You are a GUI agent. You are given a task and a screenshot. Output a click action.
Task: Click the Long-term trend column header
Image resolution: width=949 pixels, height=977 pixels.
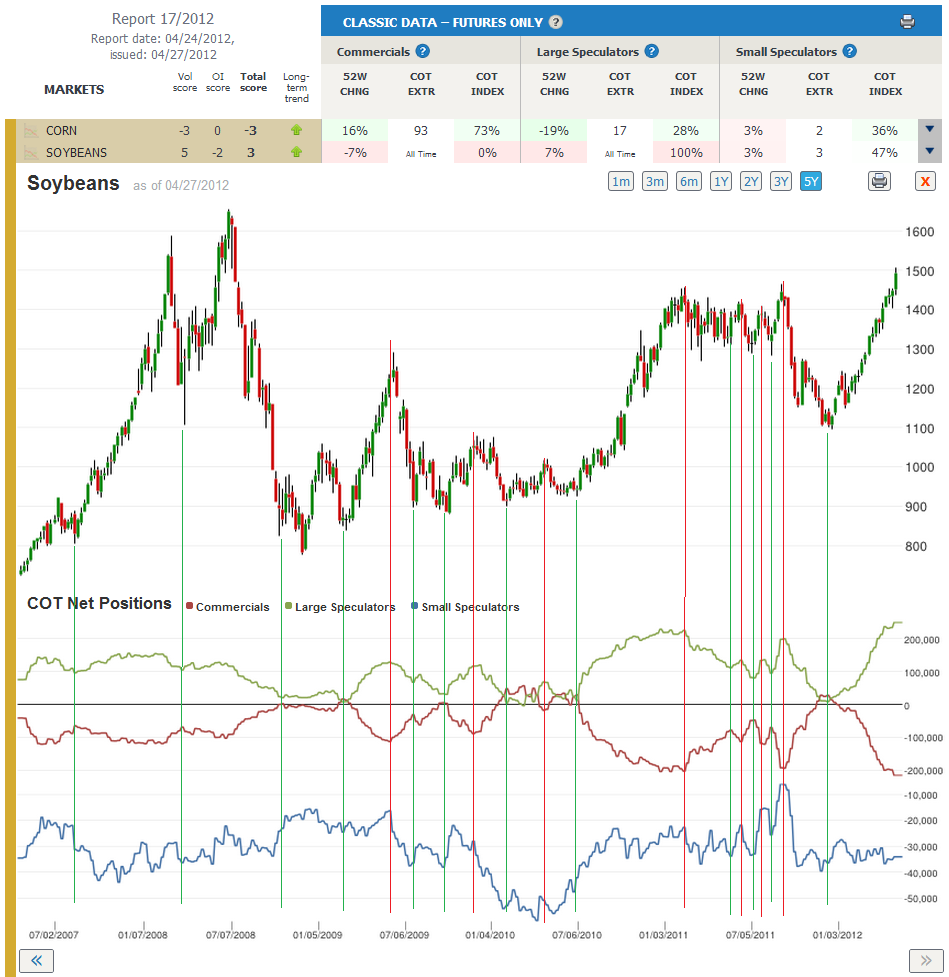pos(297,87)
